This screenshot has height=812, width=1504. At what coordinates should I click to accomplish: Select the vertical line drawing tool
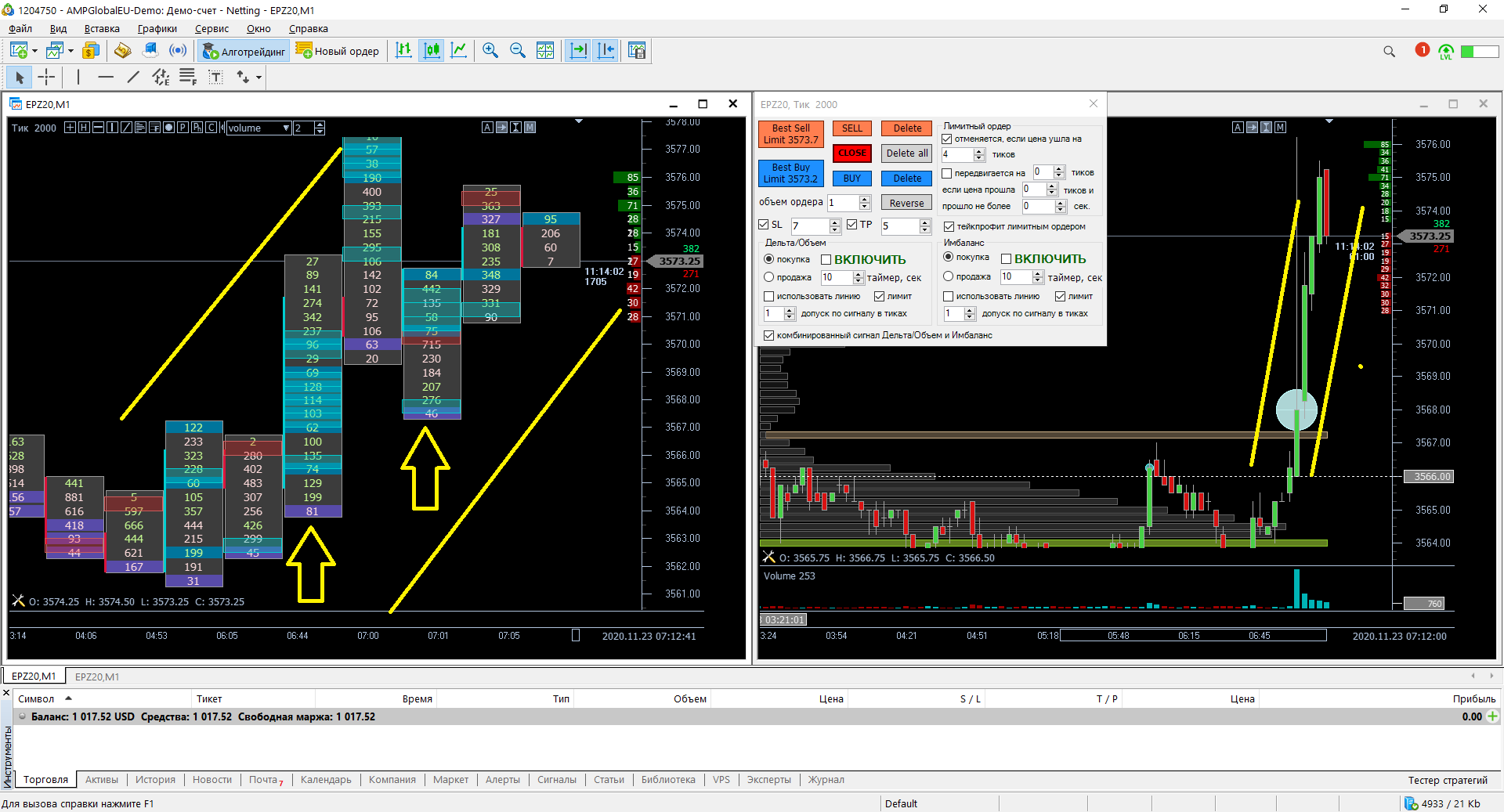click(78, 77)
